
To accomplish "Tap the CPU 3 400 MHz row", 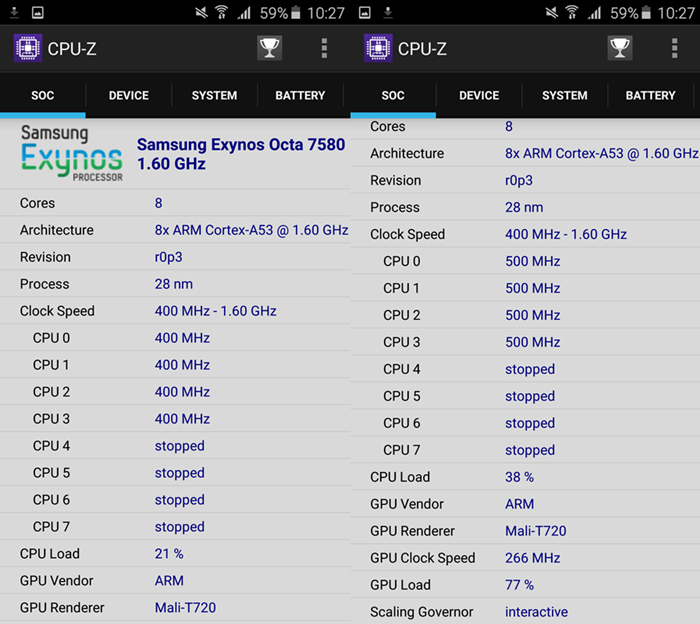I will (175, 419).
